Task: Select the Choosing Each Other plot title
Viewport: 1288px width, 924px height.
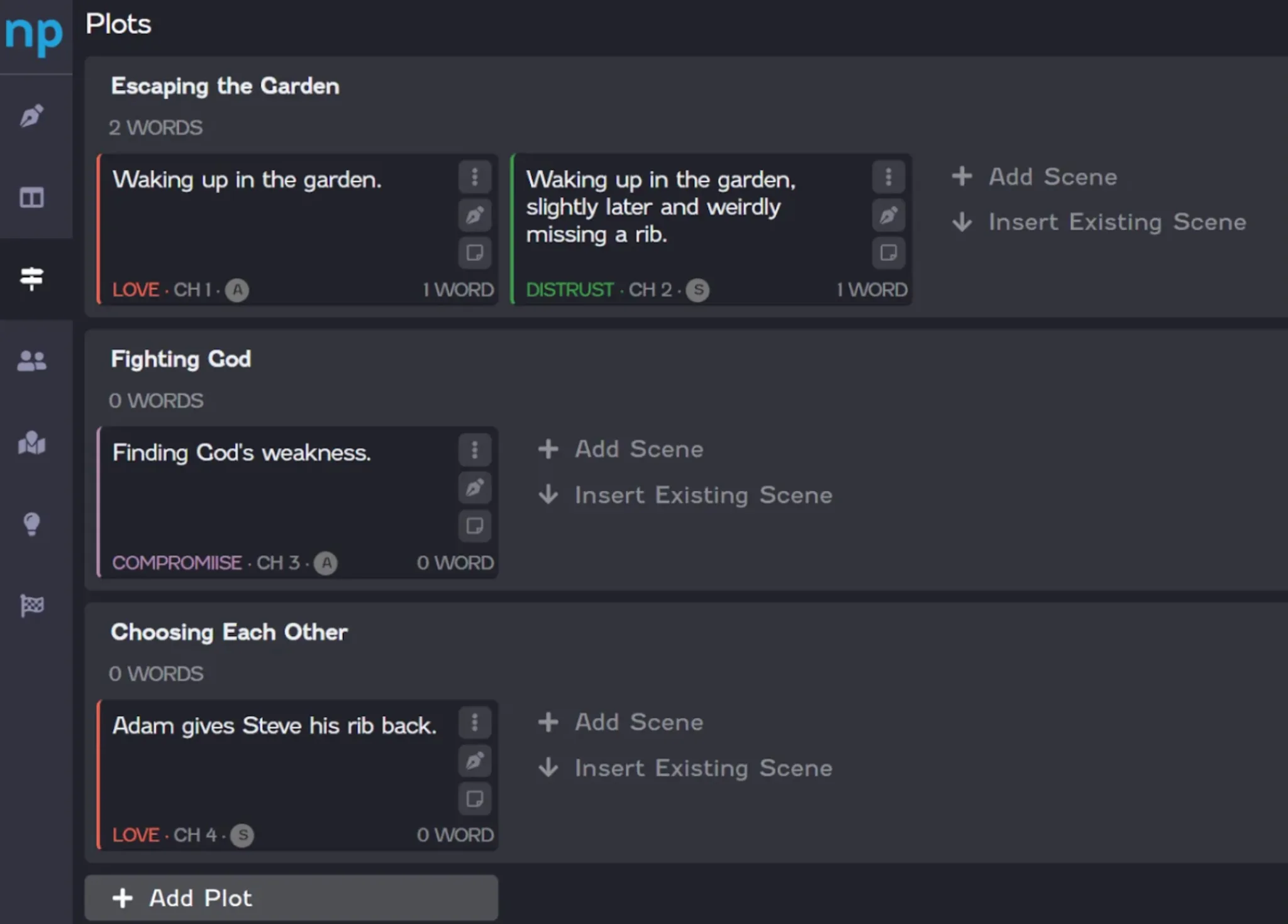Action: (229, 632)
